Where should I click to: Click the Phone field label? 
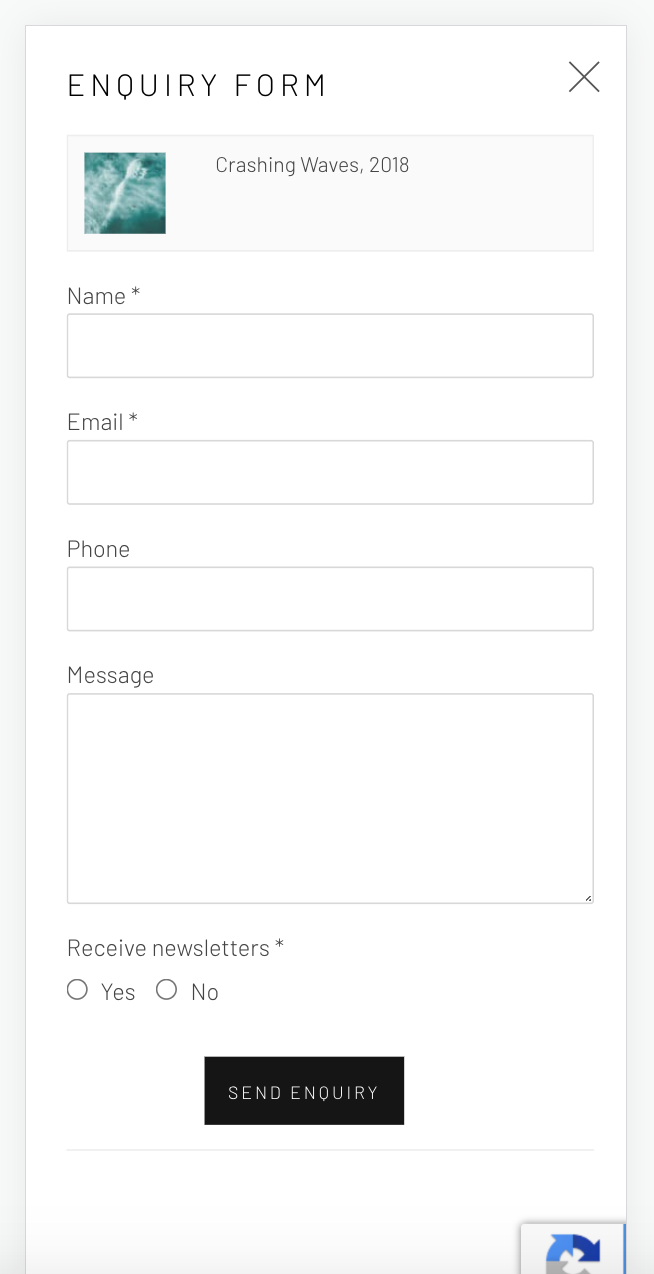click(x=98, y=549)
